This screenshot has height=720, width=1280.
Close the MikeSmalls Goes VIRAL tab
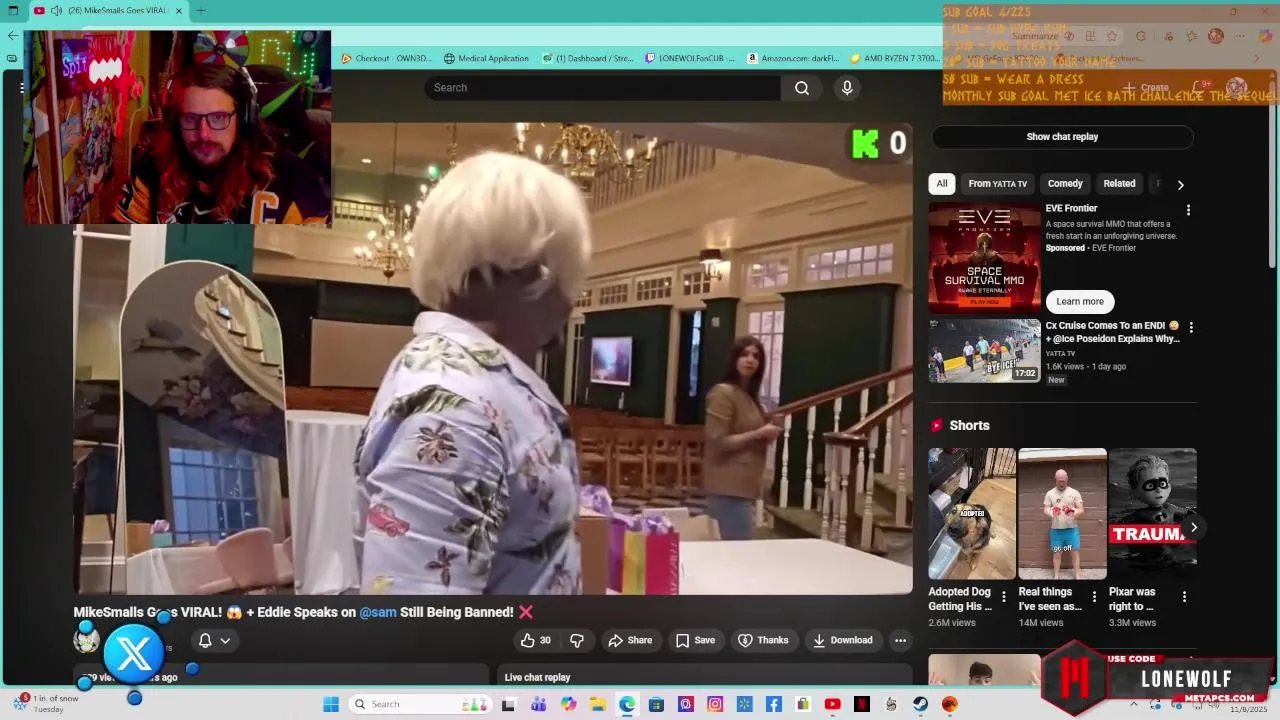[179, 11]
